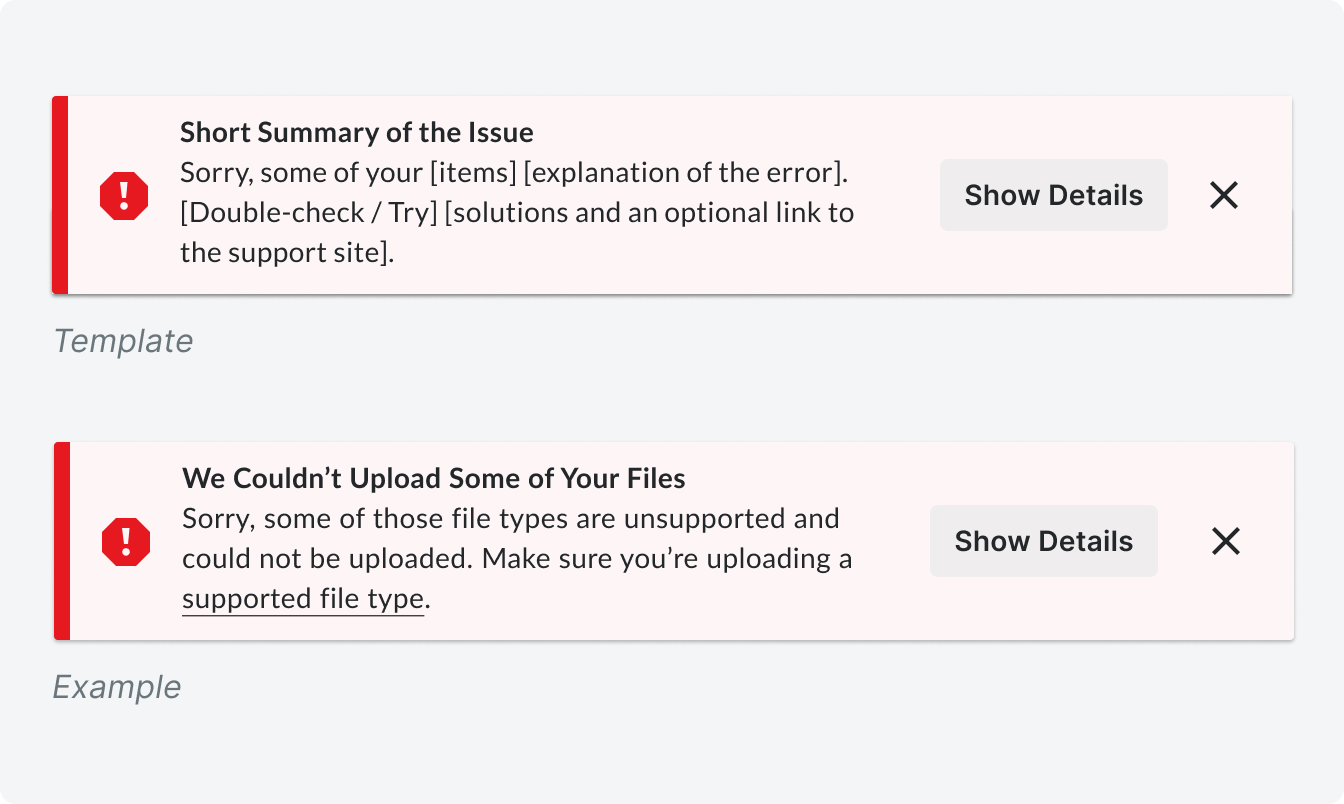This screenshot has width=1344, height=804.
Task: Select the Short Summary of the Issue heading
Action: pos(357,133)
